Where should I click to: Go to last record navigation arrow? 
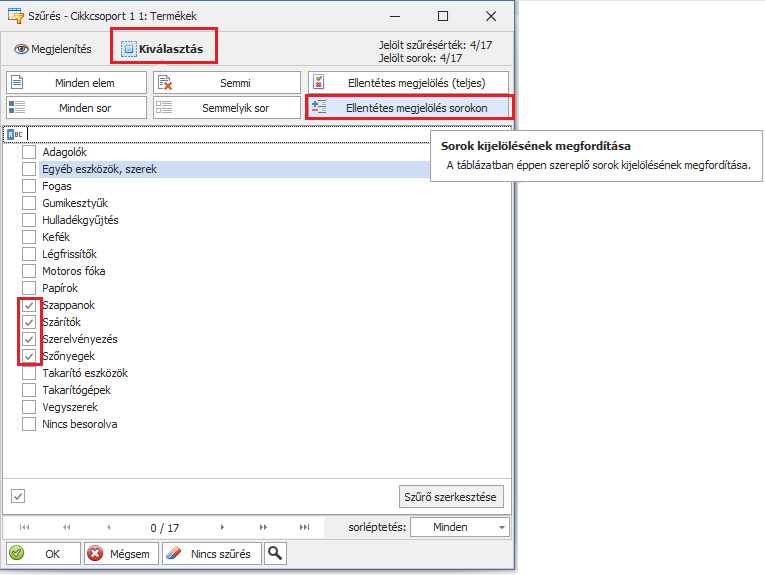click(303, 527)
